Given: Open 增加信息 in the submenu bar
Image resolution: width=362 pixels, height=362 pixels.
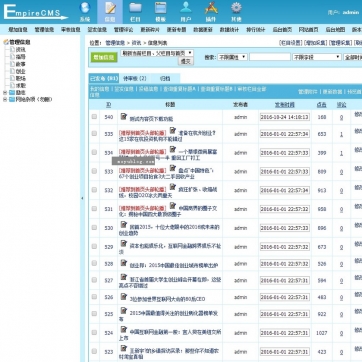Looking at the screenshot, I should 18,29.
